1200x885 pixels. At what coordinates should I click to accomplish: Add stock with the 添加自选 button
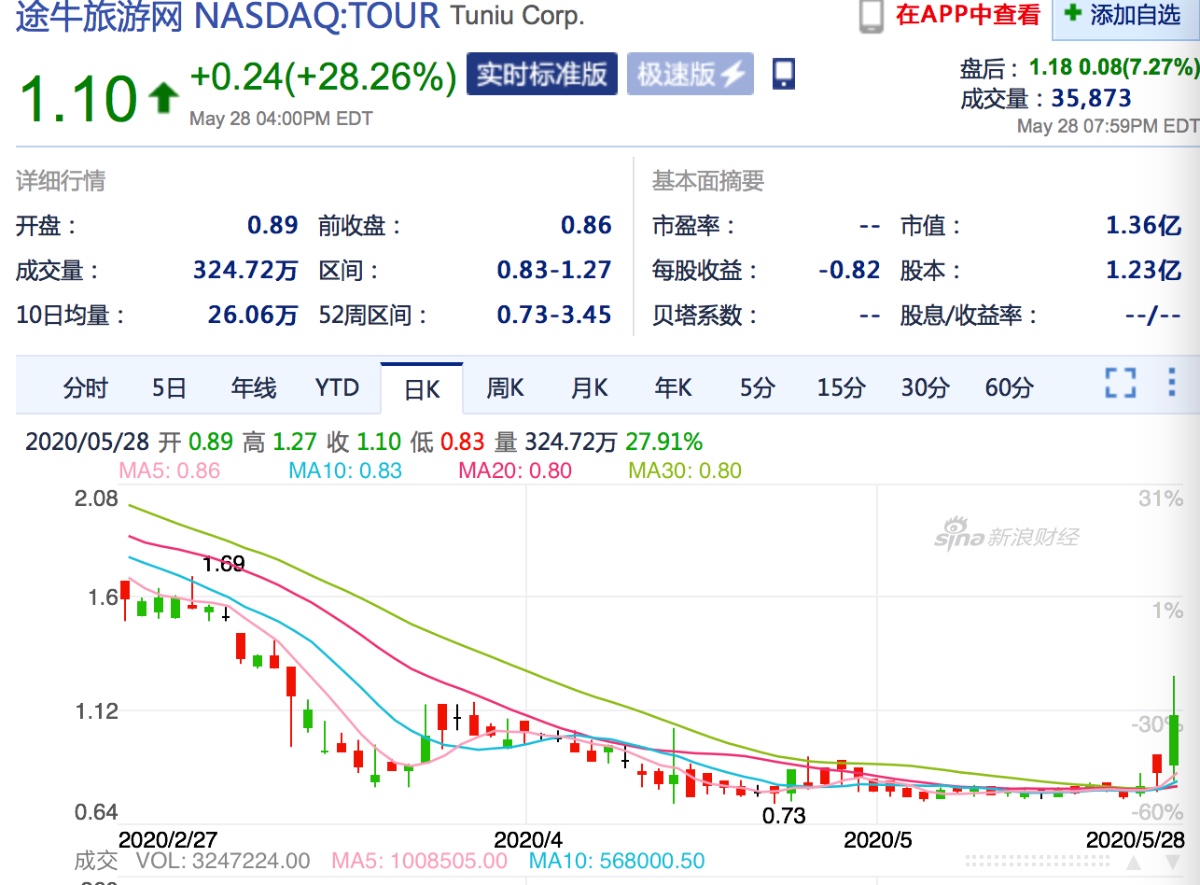pyautogui.click(x=1126, y=15)
